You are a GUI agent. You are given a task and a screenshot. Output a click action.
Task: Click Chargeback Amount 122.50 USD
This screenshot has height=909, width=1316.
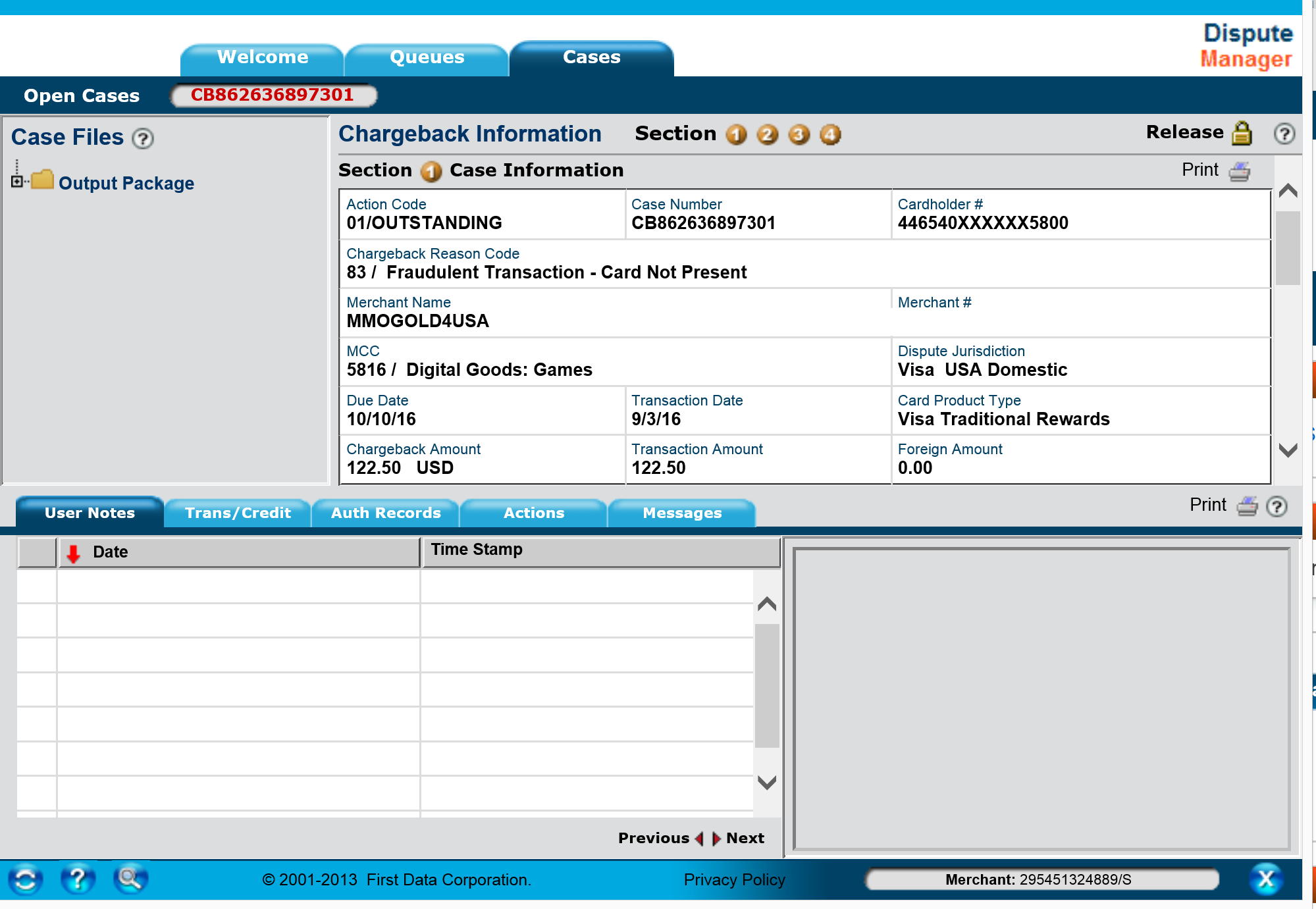click(400, 468)
